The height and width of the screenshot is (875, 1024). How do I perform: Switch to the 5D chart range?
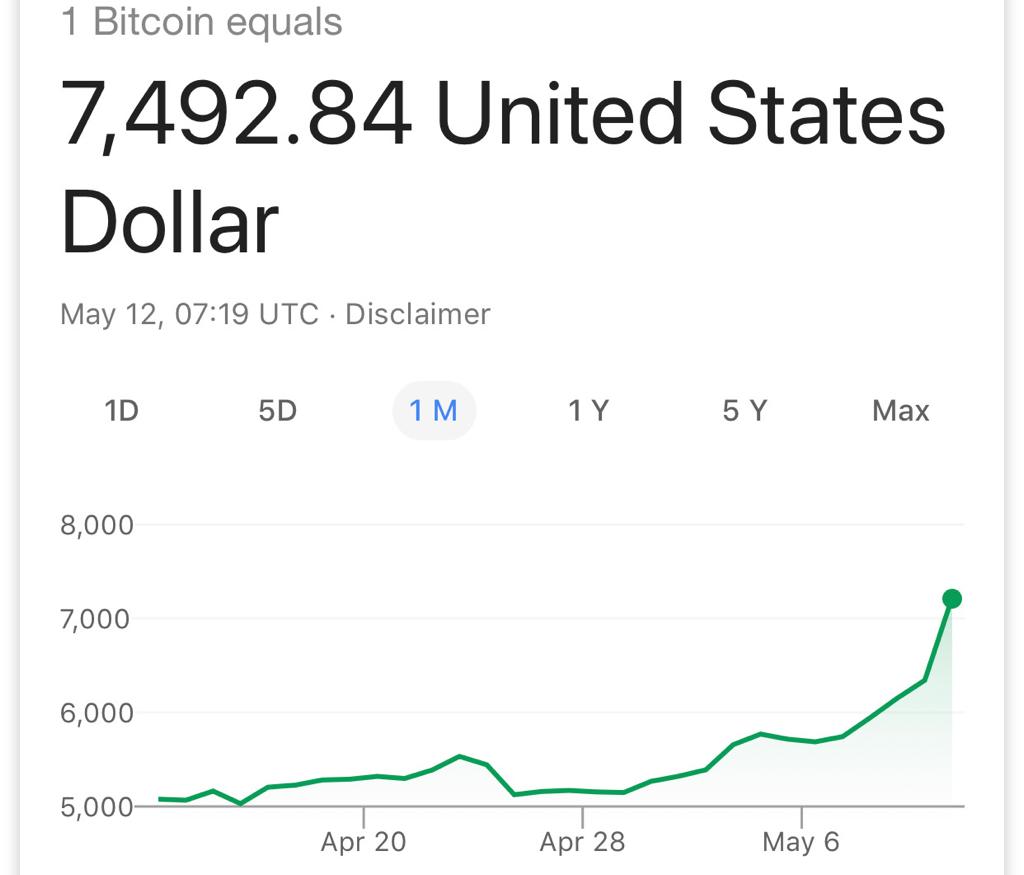point(277,411)
